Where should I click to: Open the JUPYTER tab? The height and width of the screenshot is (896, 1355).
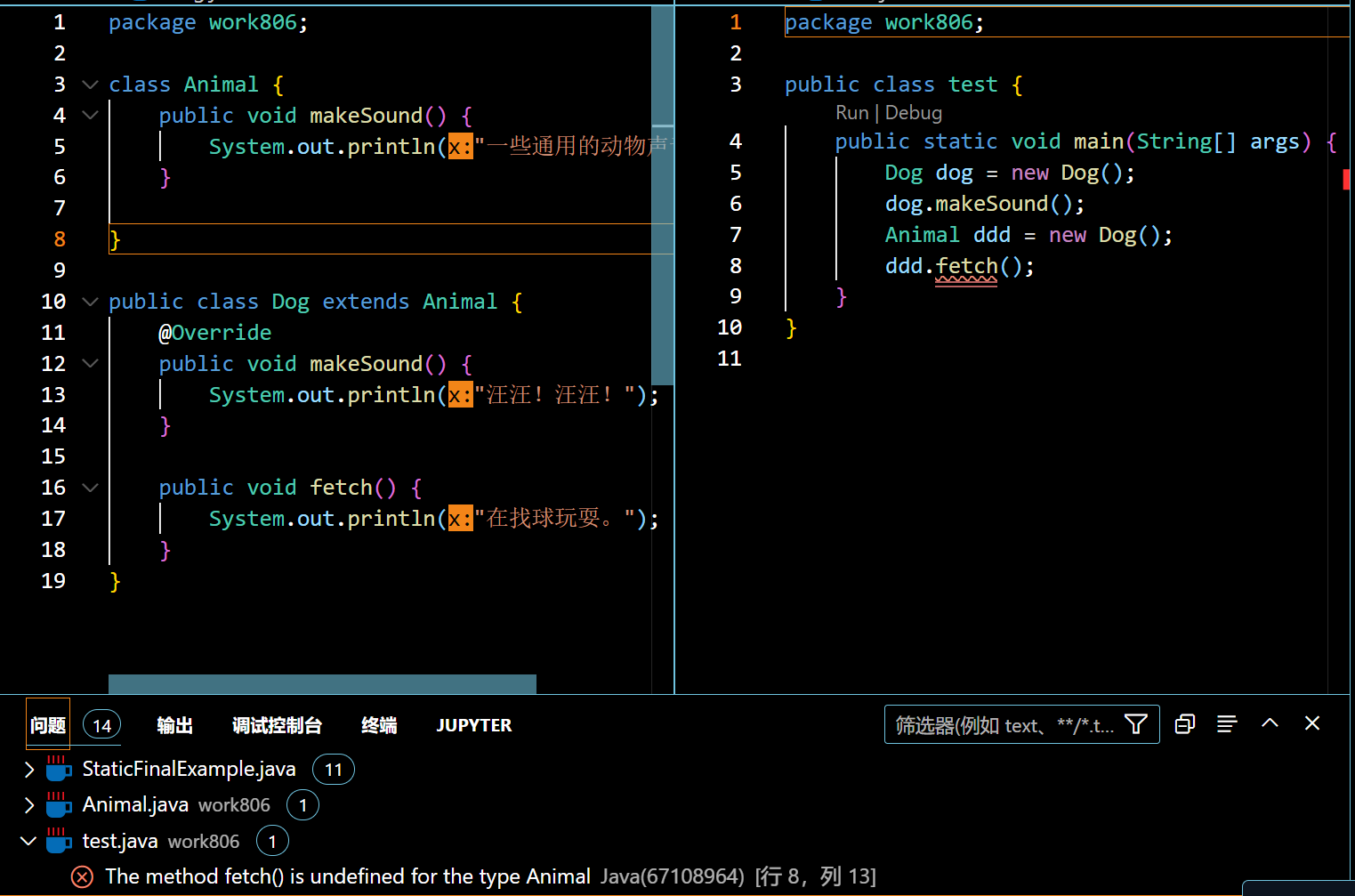click(x=474, y=725)
